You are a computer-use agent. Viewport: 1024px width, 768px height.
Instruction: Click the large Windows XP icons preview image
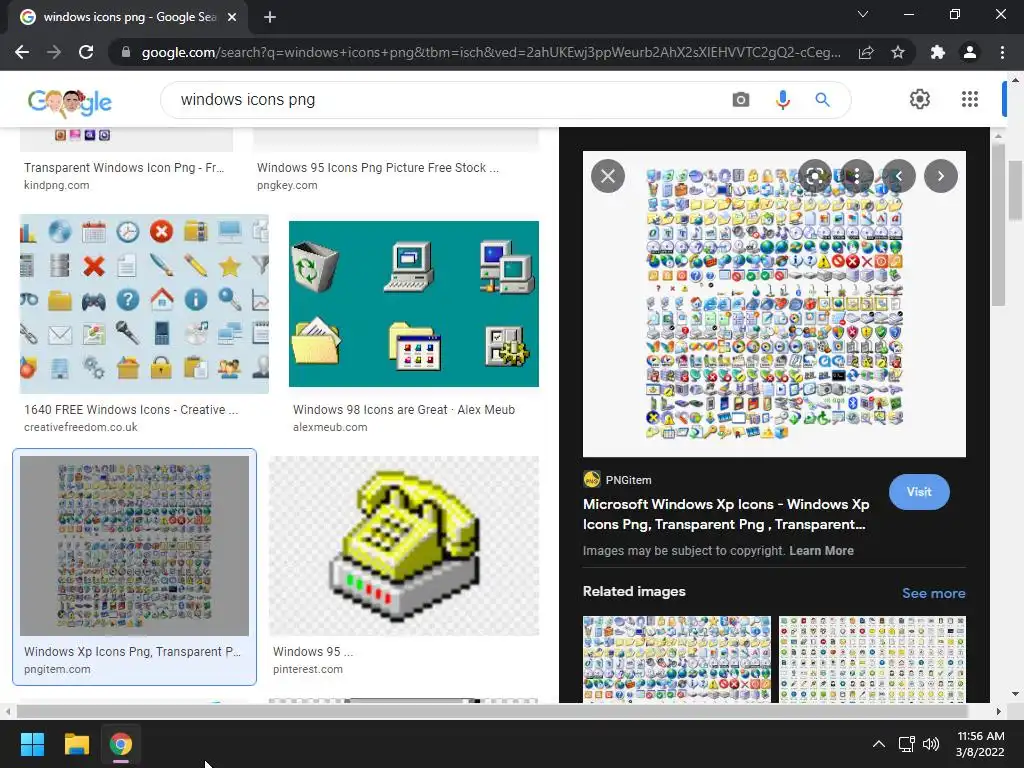(x=774, y=304)
